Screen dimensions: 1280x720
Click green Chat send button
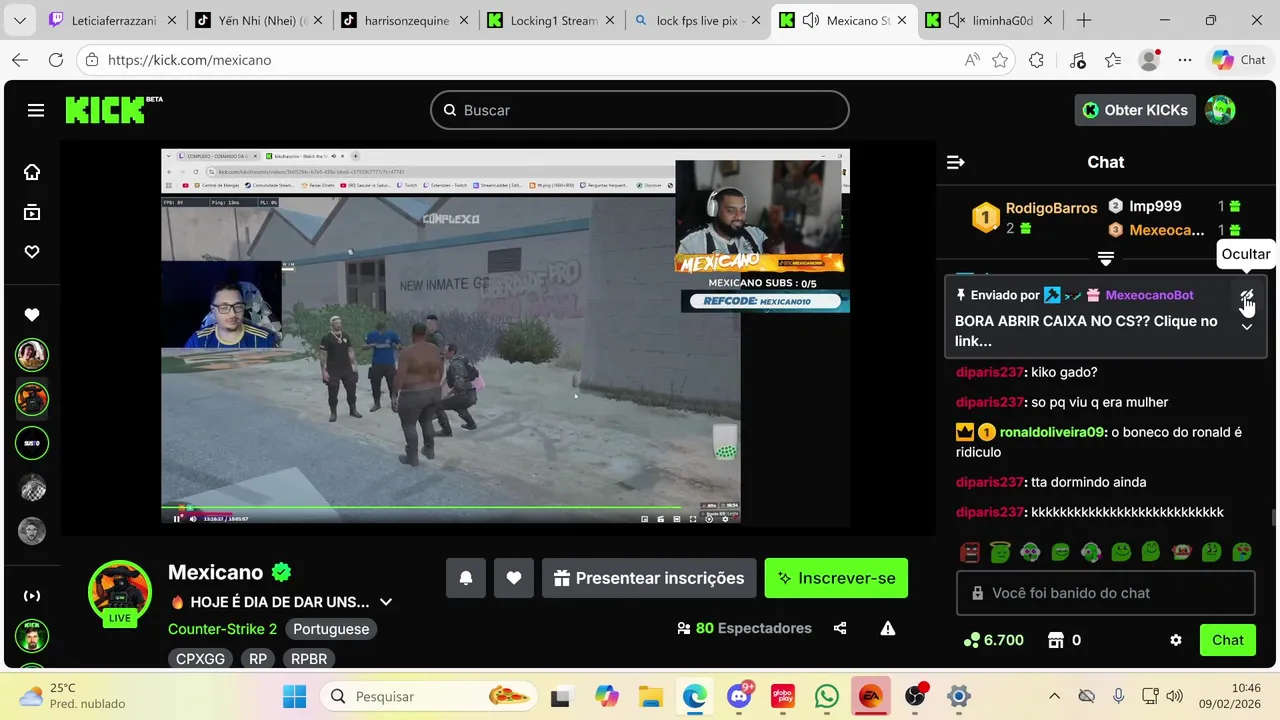[x=1227, y=640]
